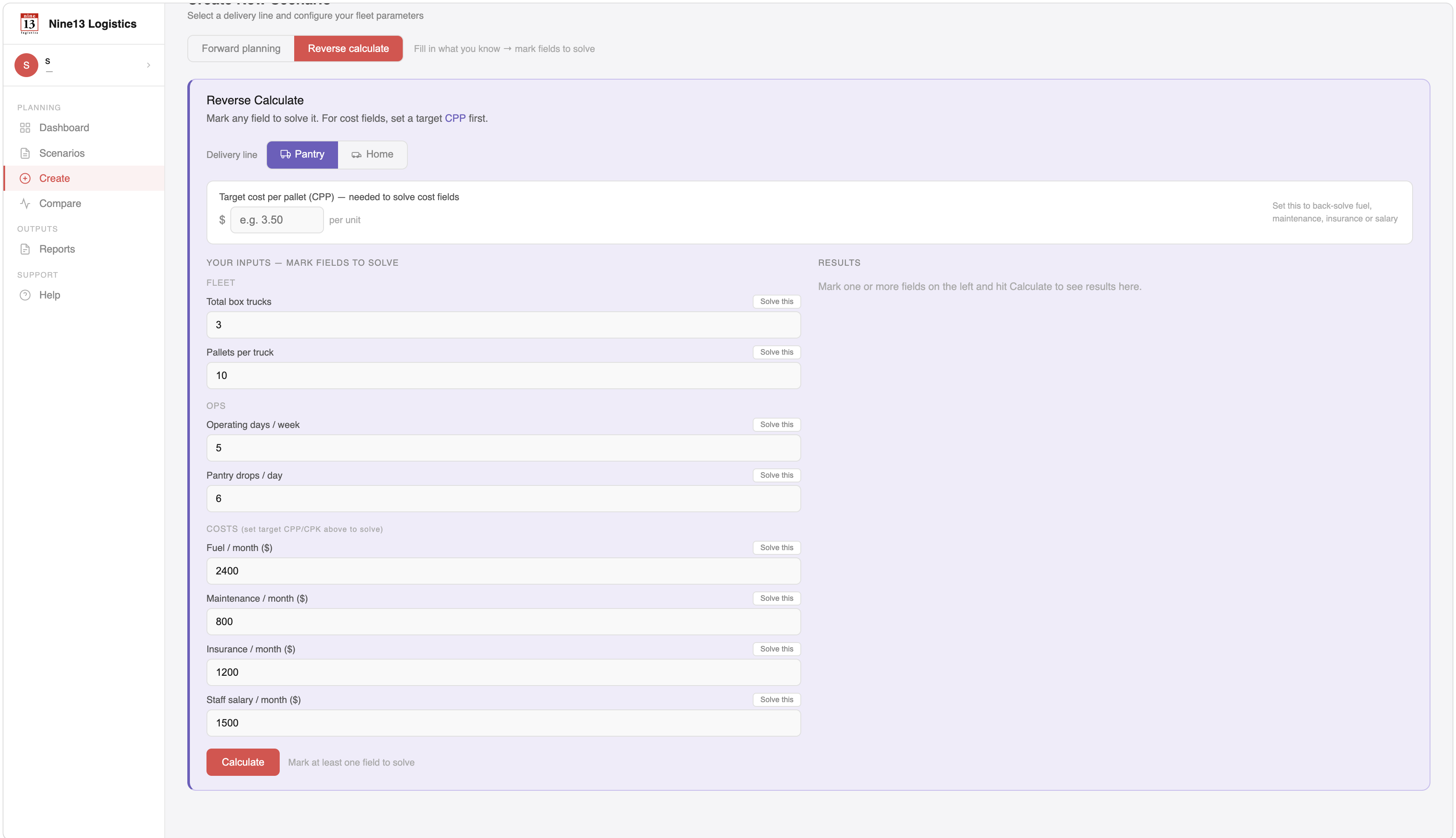
Task: Toggle Solve this for Operating days / week
Action: click(777, 425)
